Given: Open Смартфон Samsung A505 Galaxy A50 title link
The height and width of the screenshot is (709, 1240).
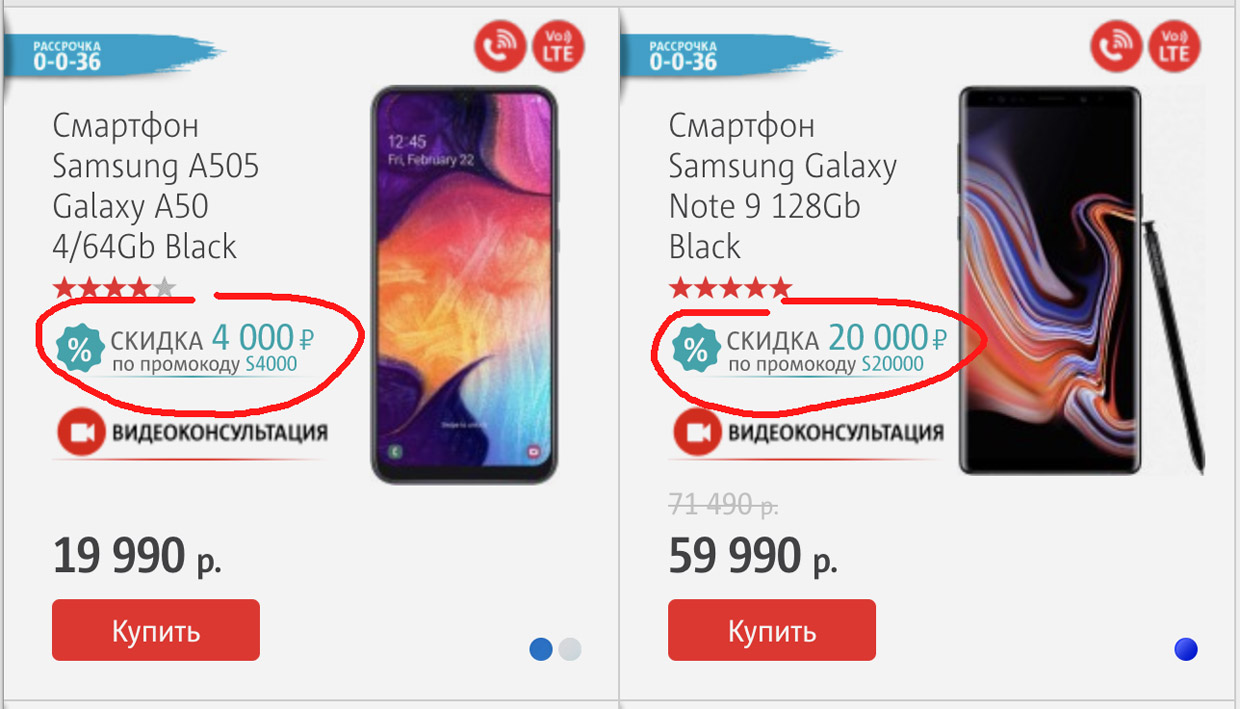Looking at the screenshot, I should 156,186.
